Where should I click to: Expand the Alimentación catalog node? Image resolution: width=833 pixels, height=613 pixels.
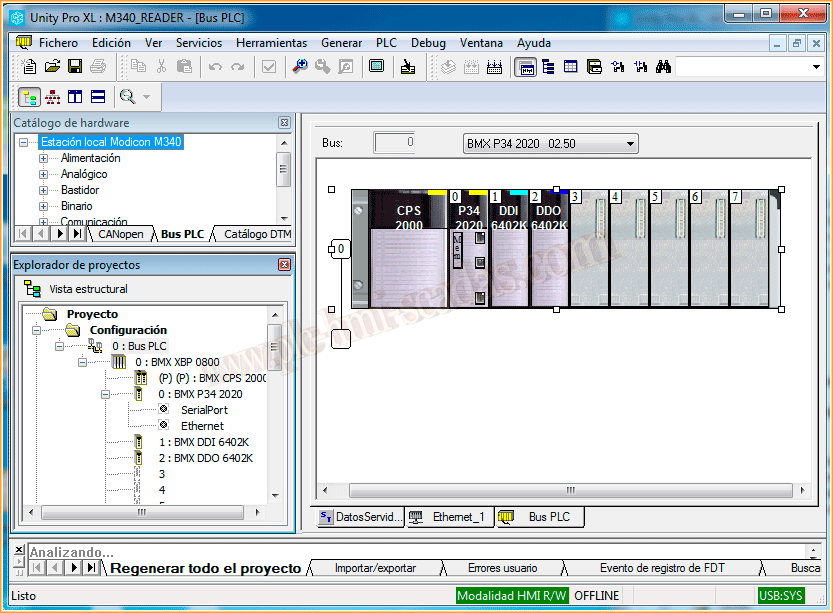click(x=43, y=158)
